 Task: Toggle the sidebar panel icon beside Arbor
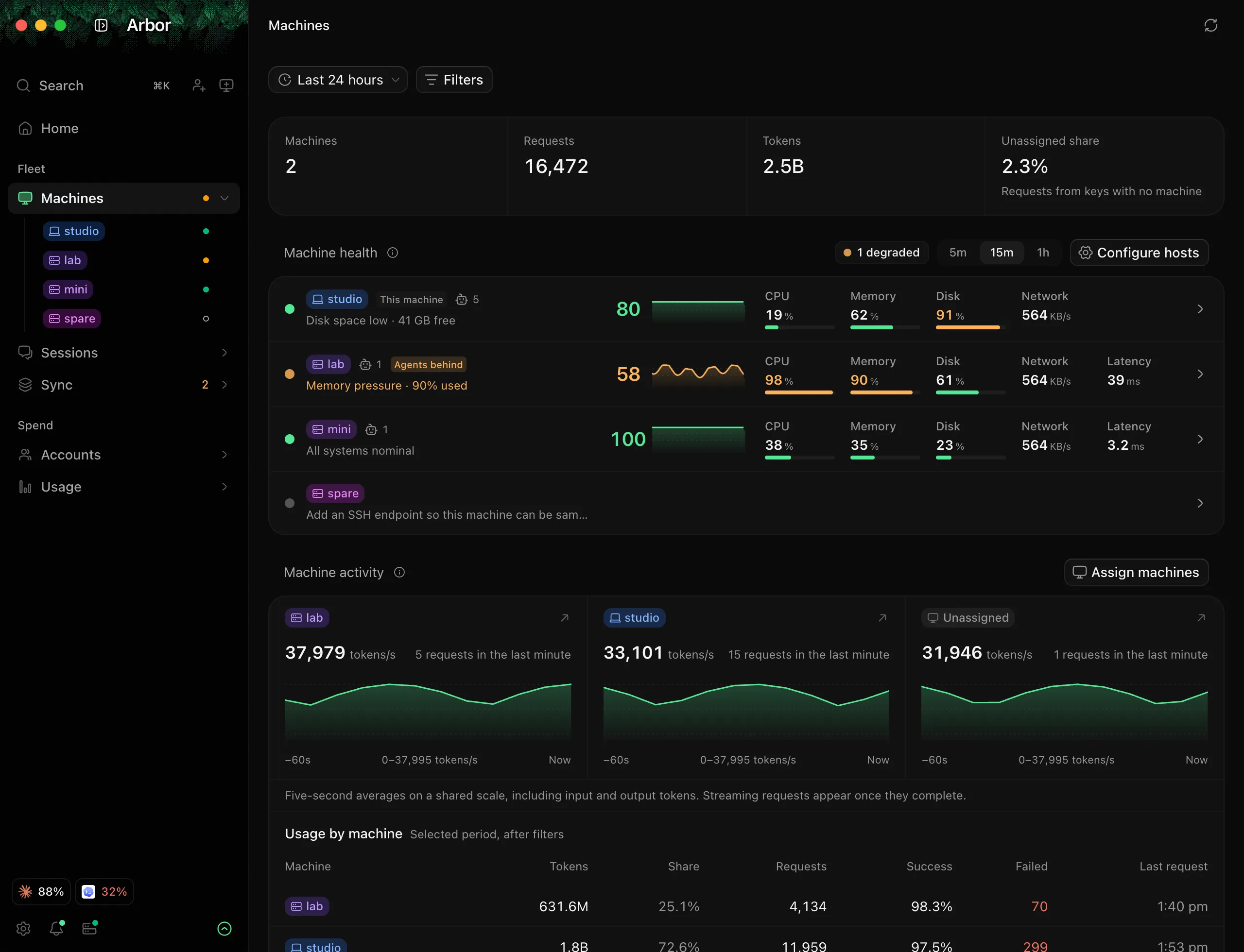tap(101, 25)
